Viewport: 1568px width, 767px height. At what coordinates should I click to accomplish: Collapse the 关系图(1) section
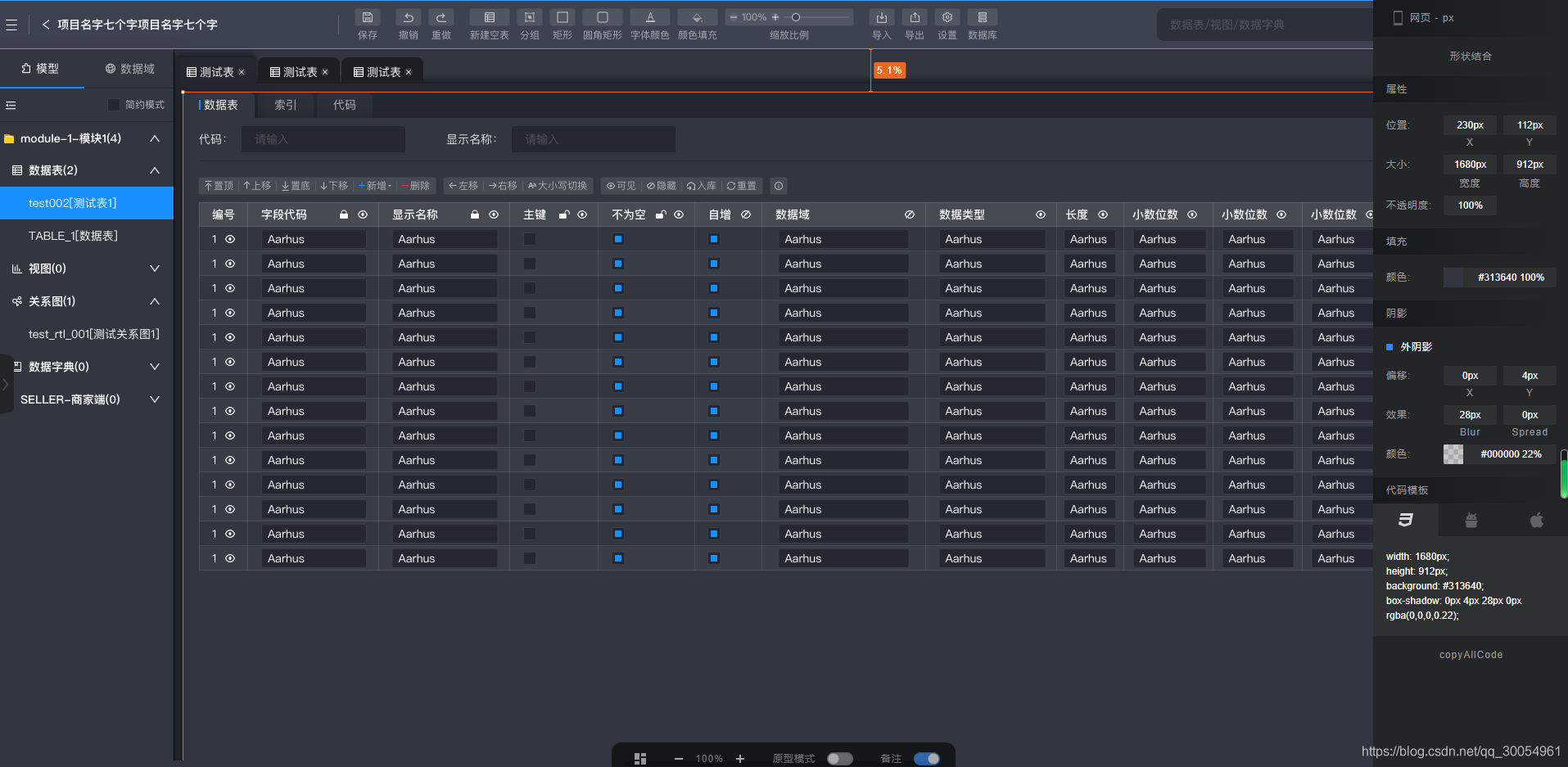(154, 301)
